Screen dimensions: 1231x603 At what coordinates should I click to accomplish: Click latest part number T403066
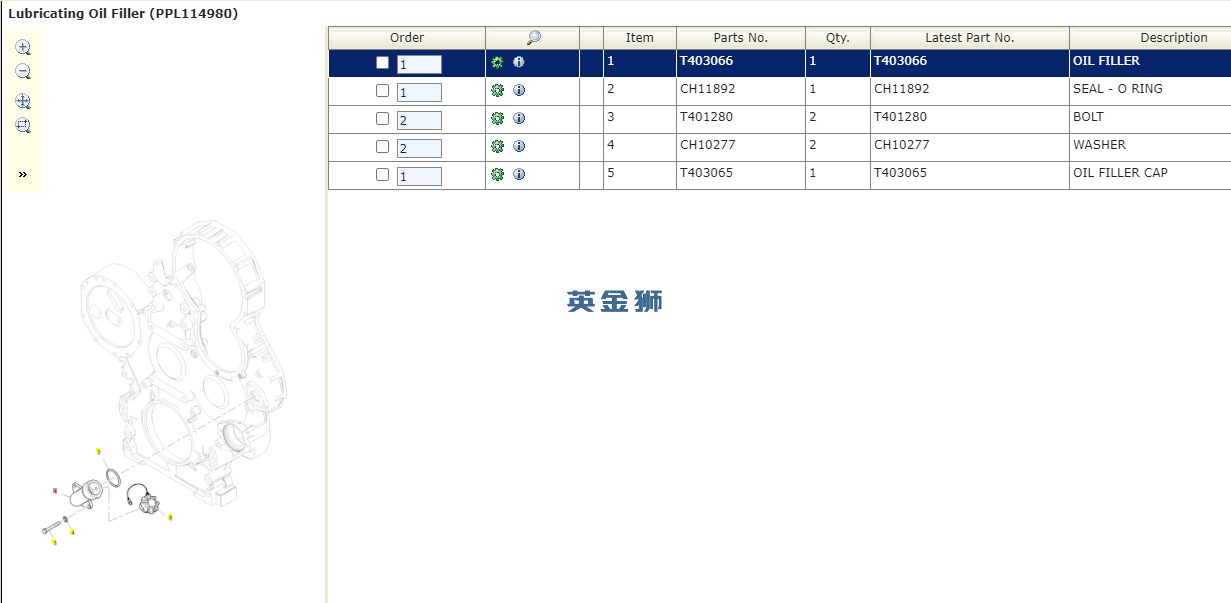coord(901,61)
